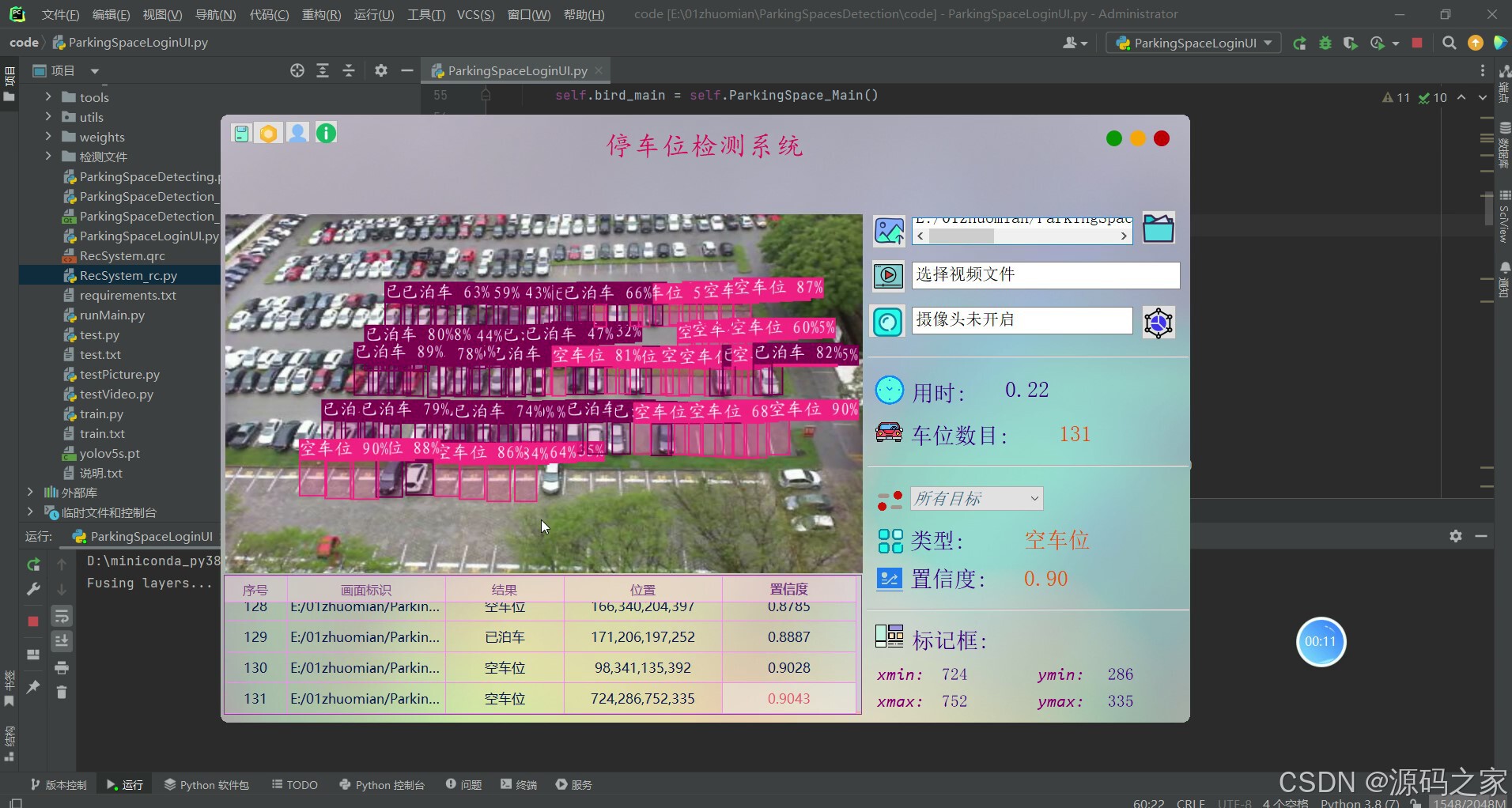Clear run output with trash icon

(62, 693)
